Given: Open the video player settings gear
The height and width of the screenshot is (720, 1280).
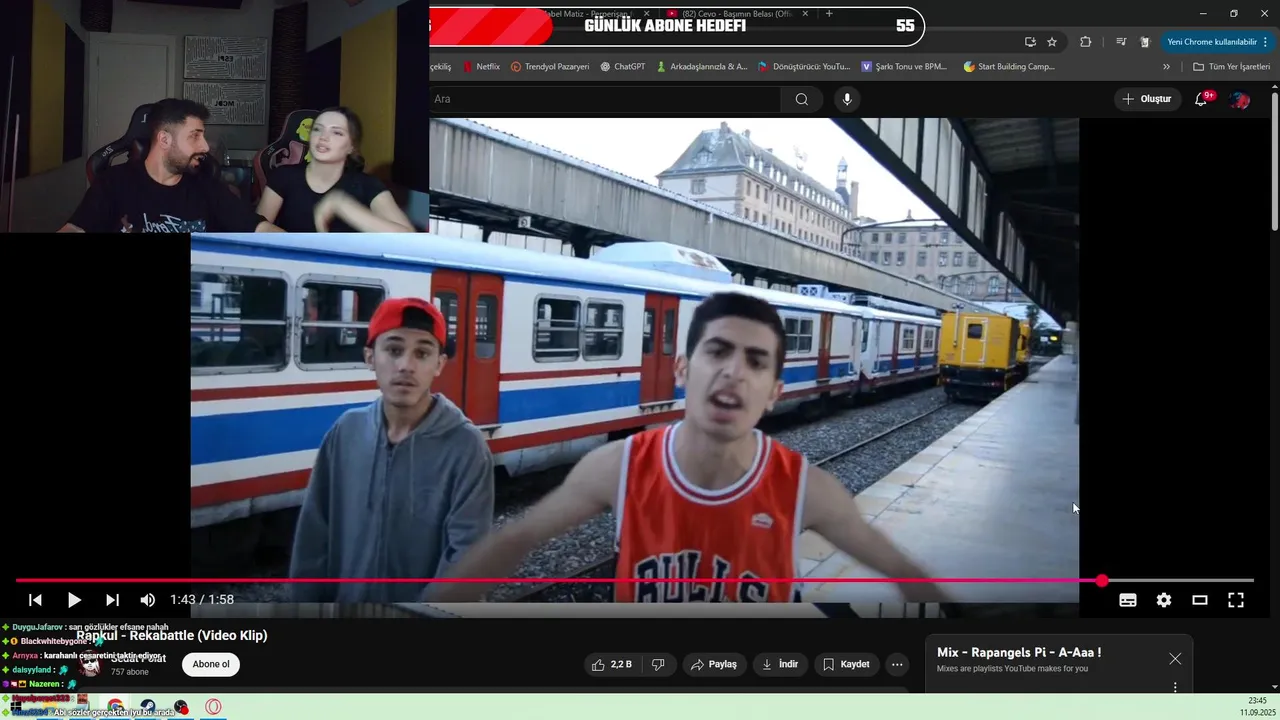Looking at the screenshot, I should 1164,600.
